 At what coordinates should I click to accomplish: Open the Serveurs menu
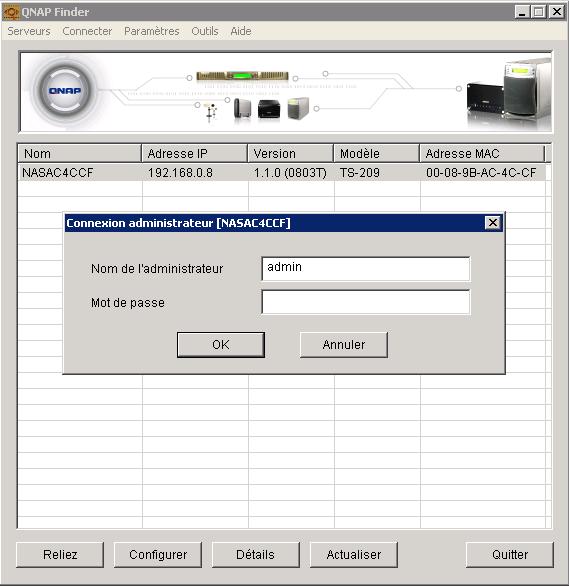pyautogui.click(x=29, y=31)
